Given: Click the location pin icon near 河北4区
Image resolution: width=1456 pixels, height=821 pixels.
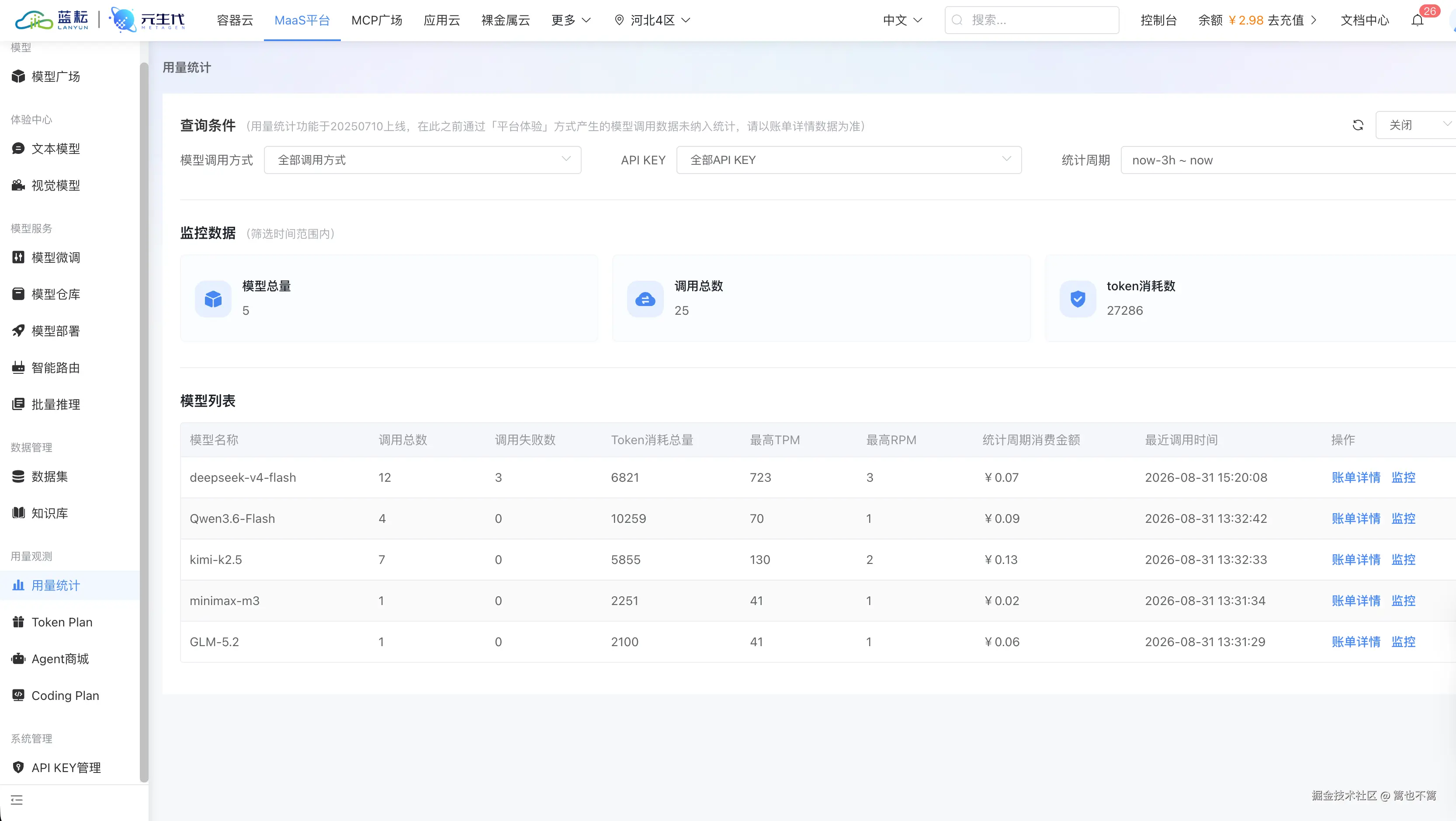Looking at the screenshot, I should [x=620, y=21].
